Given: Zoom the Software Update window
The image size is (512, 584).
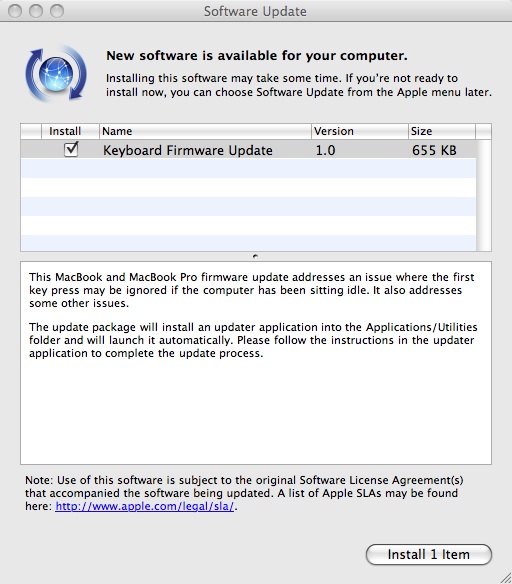Looking at the screenshot, I should click(57, 11).
